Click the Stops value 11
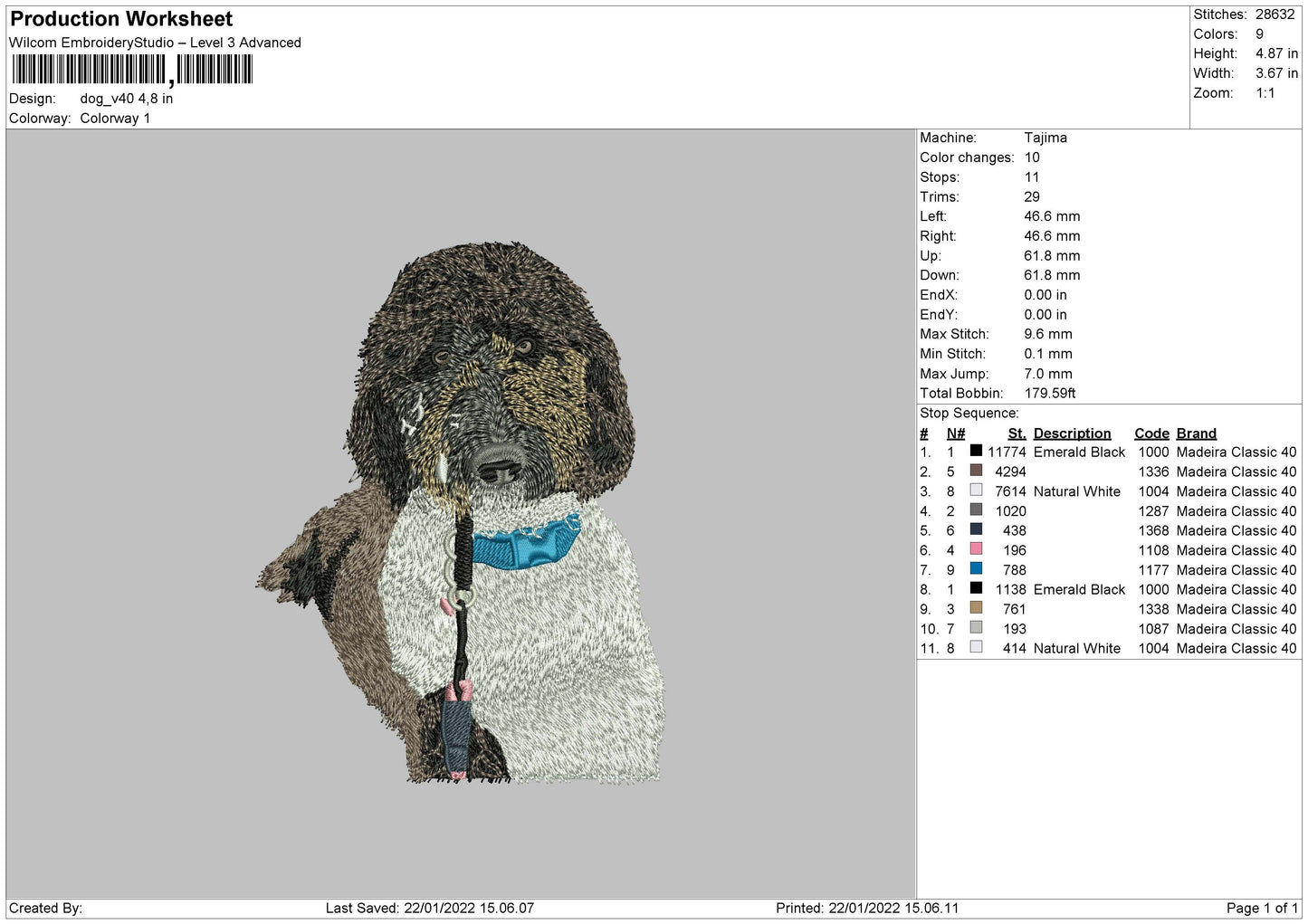Viewport: 1308px width, 924px height. (1032, 177)
